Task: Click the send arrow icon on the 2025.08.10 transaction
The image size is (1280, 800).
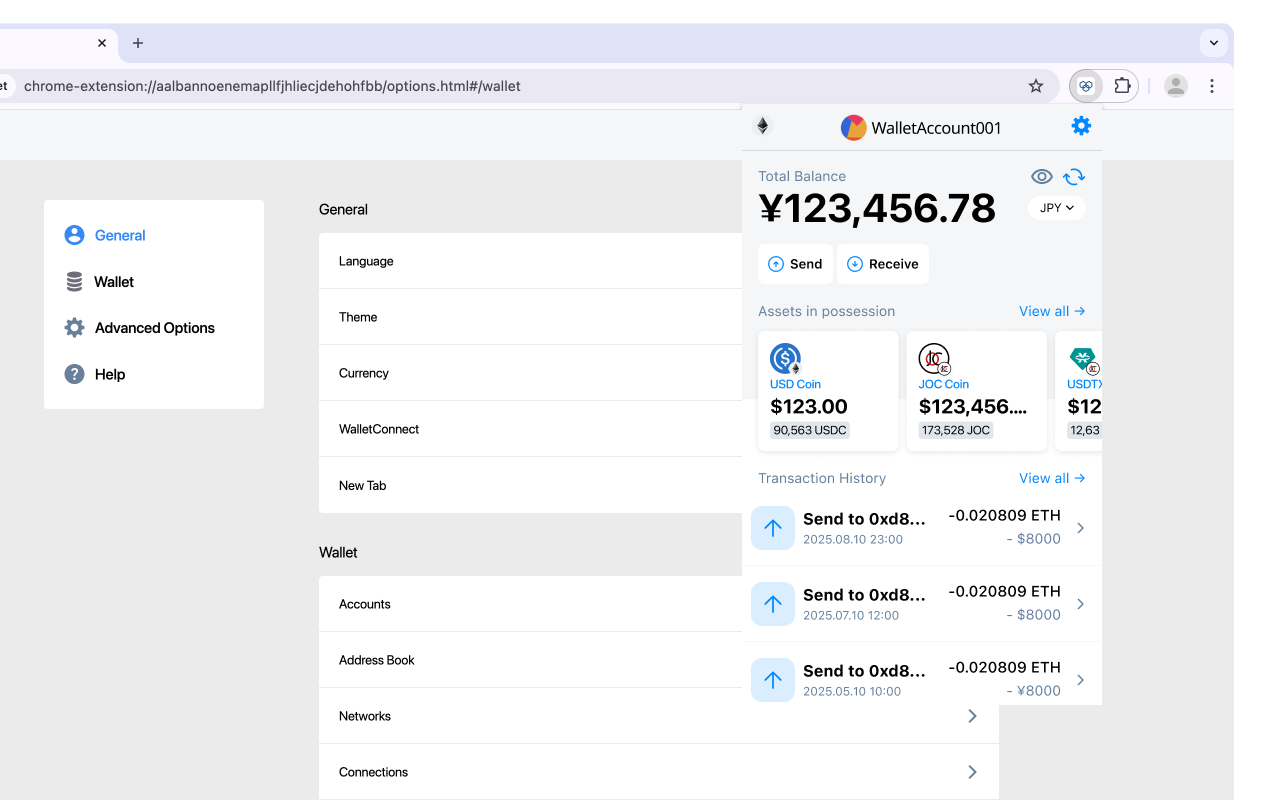Action: click(772, 527)
